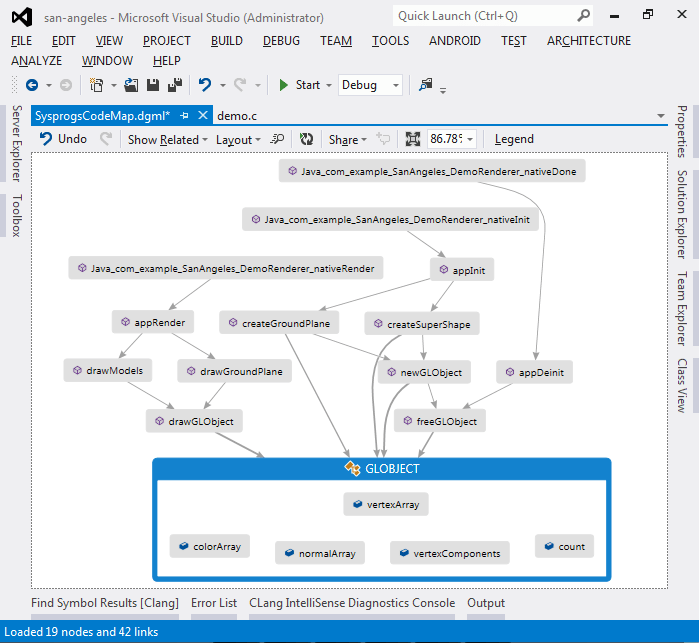Open the Toolbox side panel
Screen dimensions: 699x643
16,215
